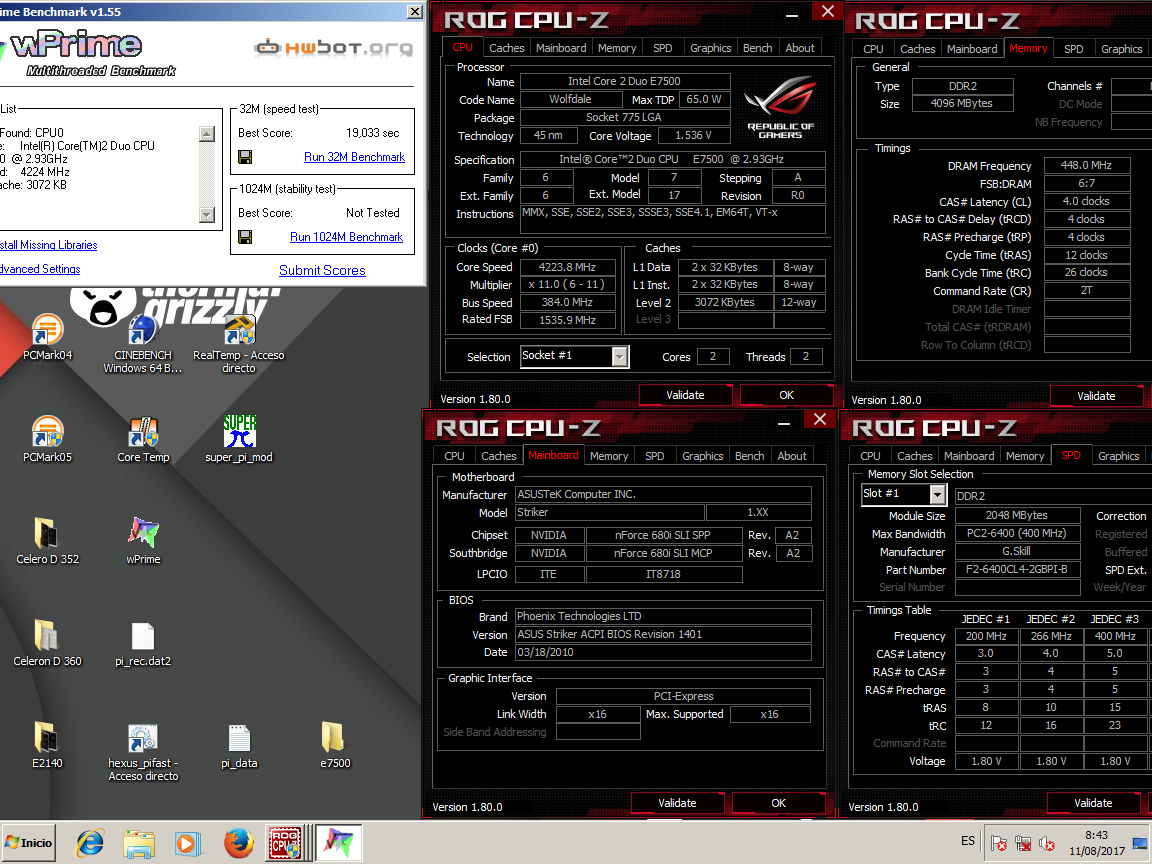Image resolution: width=1152 pixels, height=864 pixels.
Task: Click the Inicio start button
Action: [x=29, y=843]
